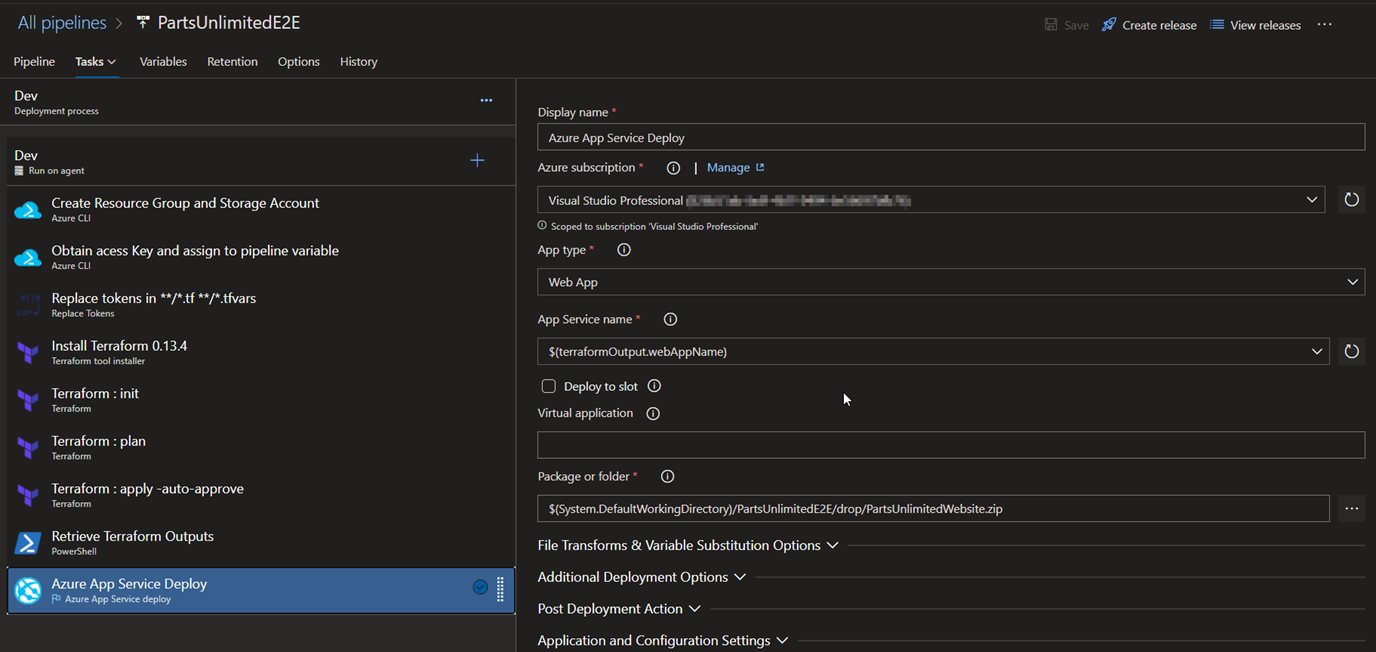Refresh the App Service name list
The height and width of the screenshot is (652, 1376).
click(x=1351, y=351)
